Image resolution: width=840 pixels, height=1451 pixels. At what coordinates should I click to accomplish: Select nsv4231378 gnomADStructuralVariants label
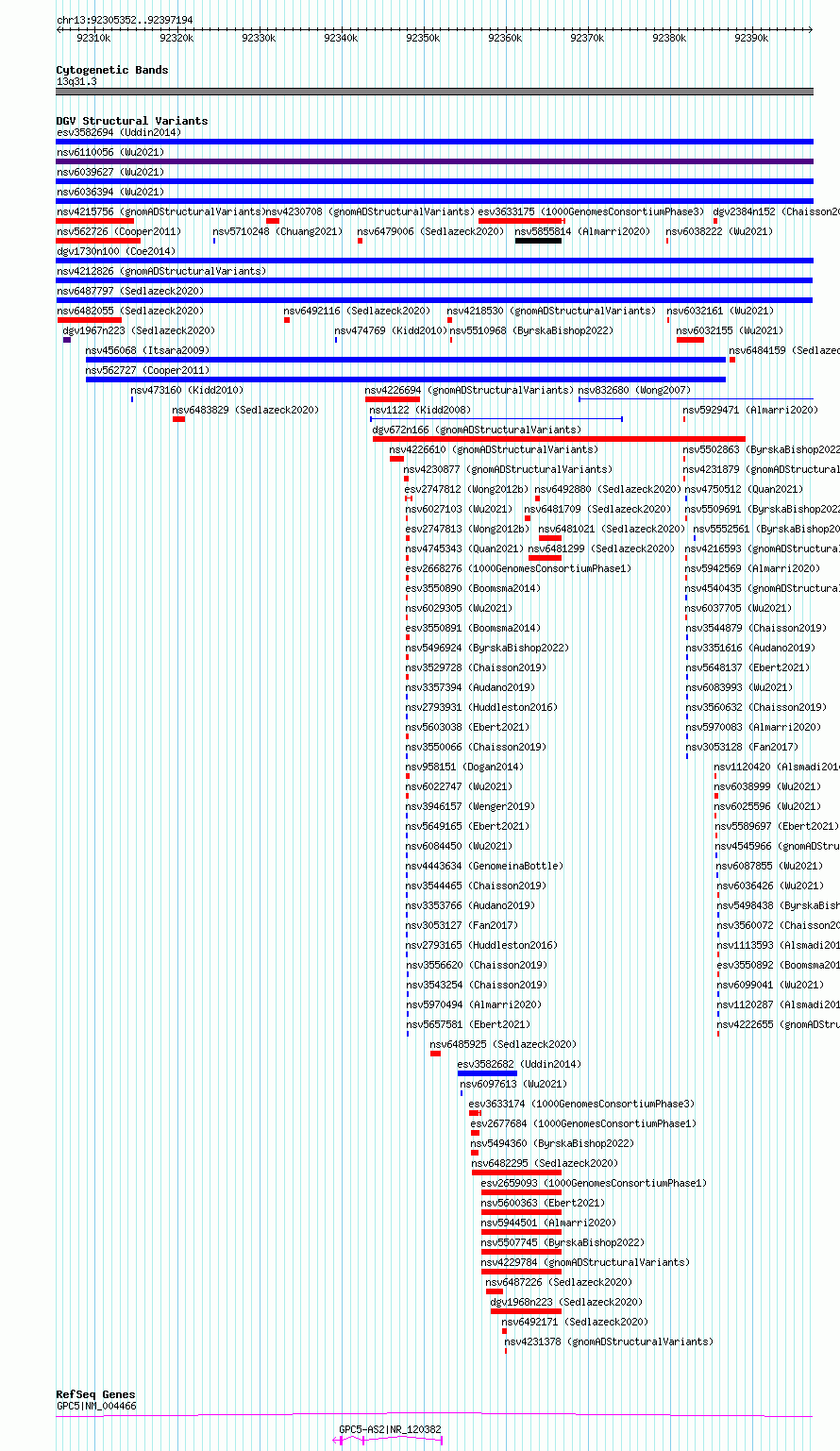(609, 1341)
